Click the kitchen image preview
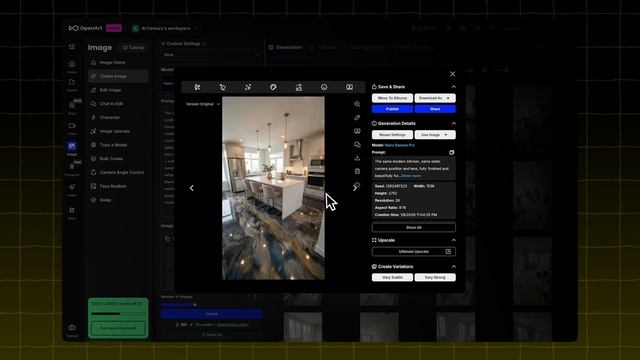Image resolution: width=640 pixels, height=360 pixels. click(273, 188)
